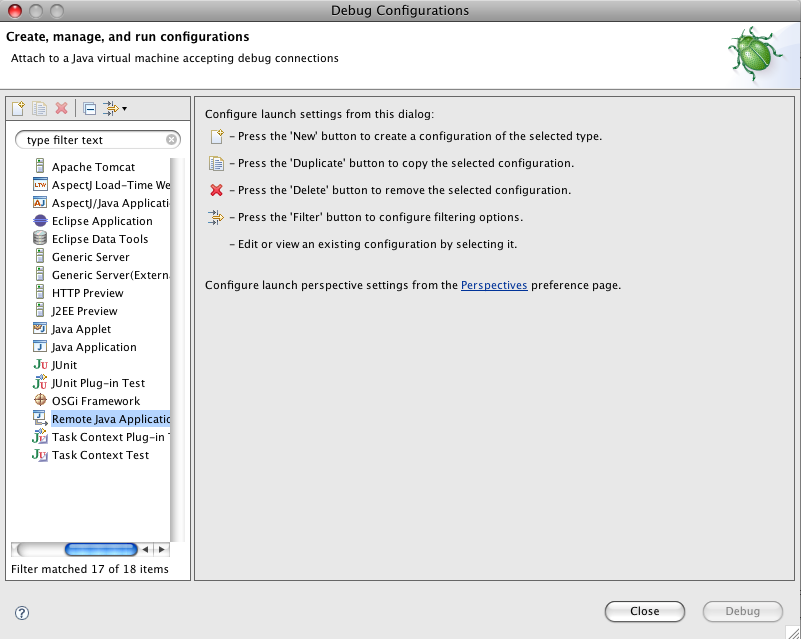Select the Generic Server(External) icon
This screenshot has height=639, width=801.
(x=40, y=274)
